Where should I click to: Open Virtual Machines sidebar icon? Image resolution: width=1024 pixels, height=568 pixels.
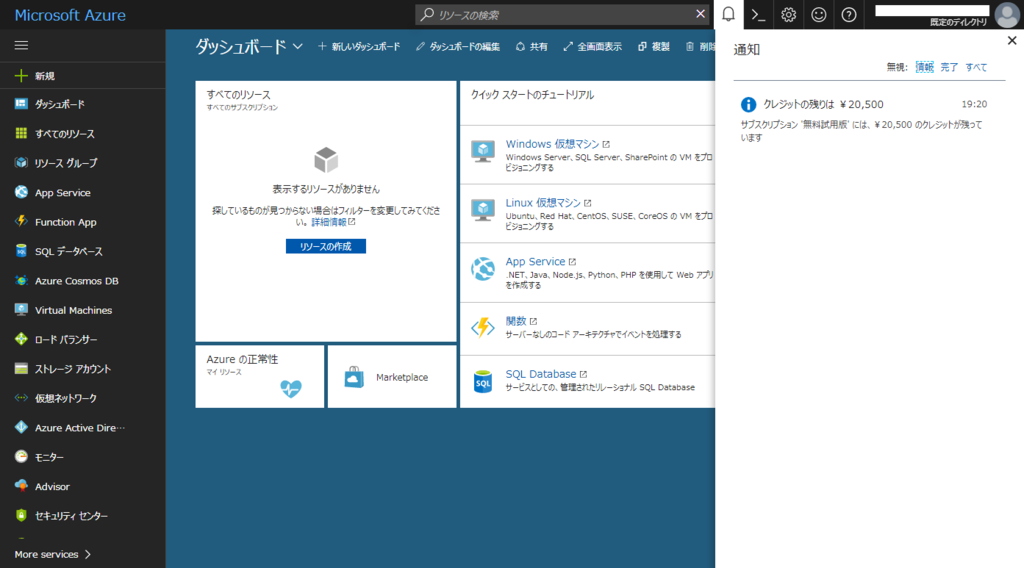point(21,309)
